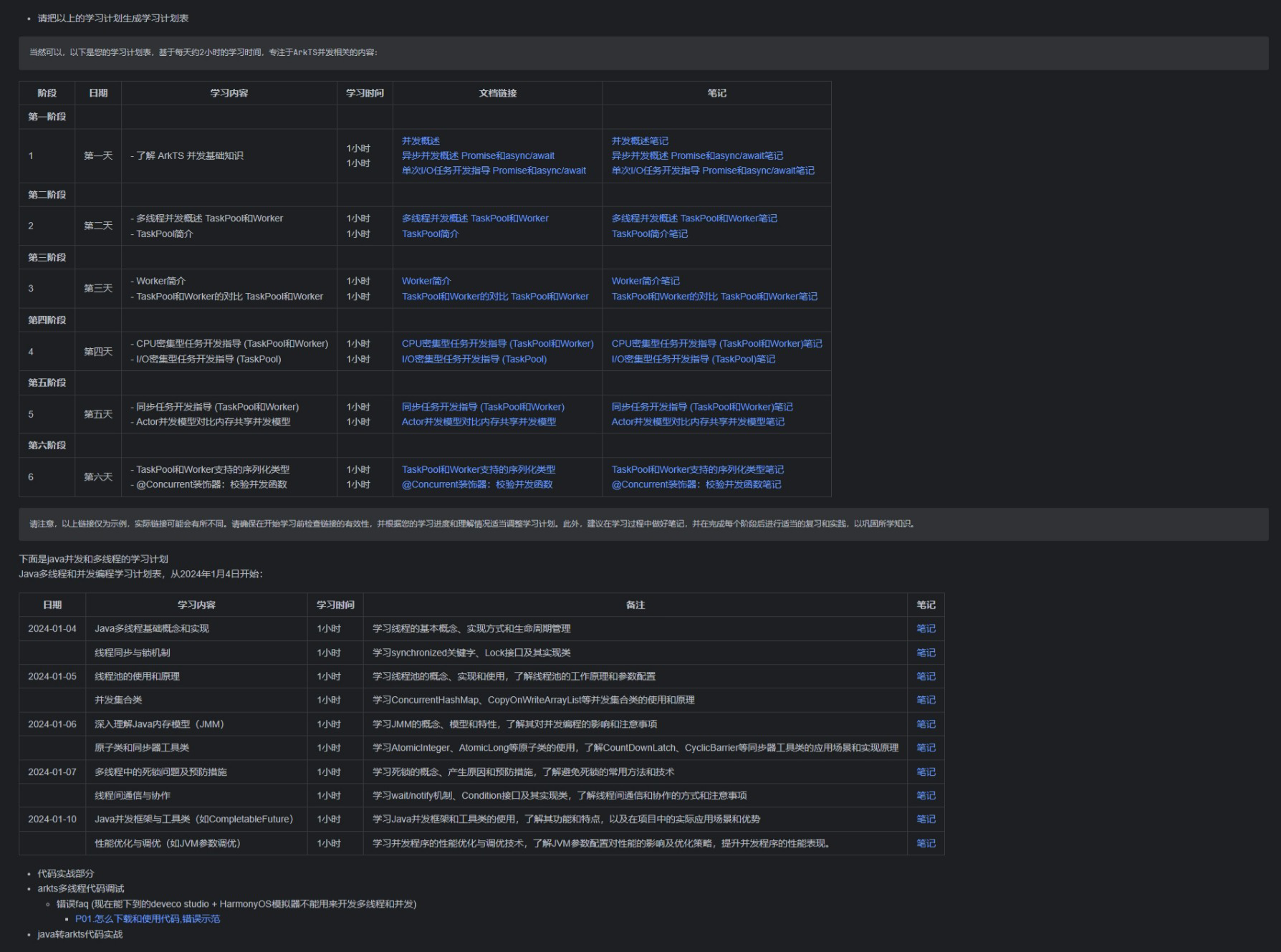Open I/O密集型任务开发指导 (TaskPool)笔记 link

coord(694,360)
